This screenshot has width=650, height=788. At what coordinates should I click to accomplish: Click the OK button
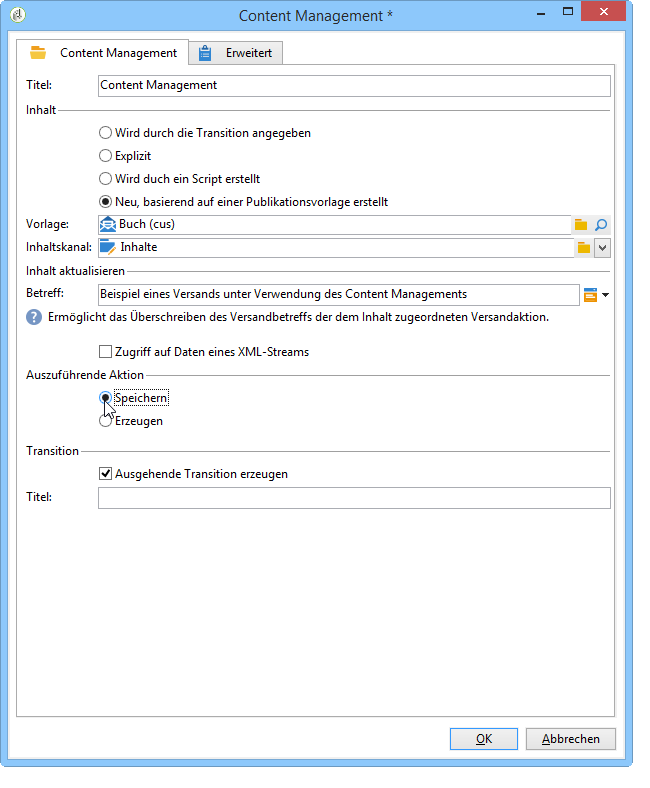pyautogui.click(x=484, y=739)
